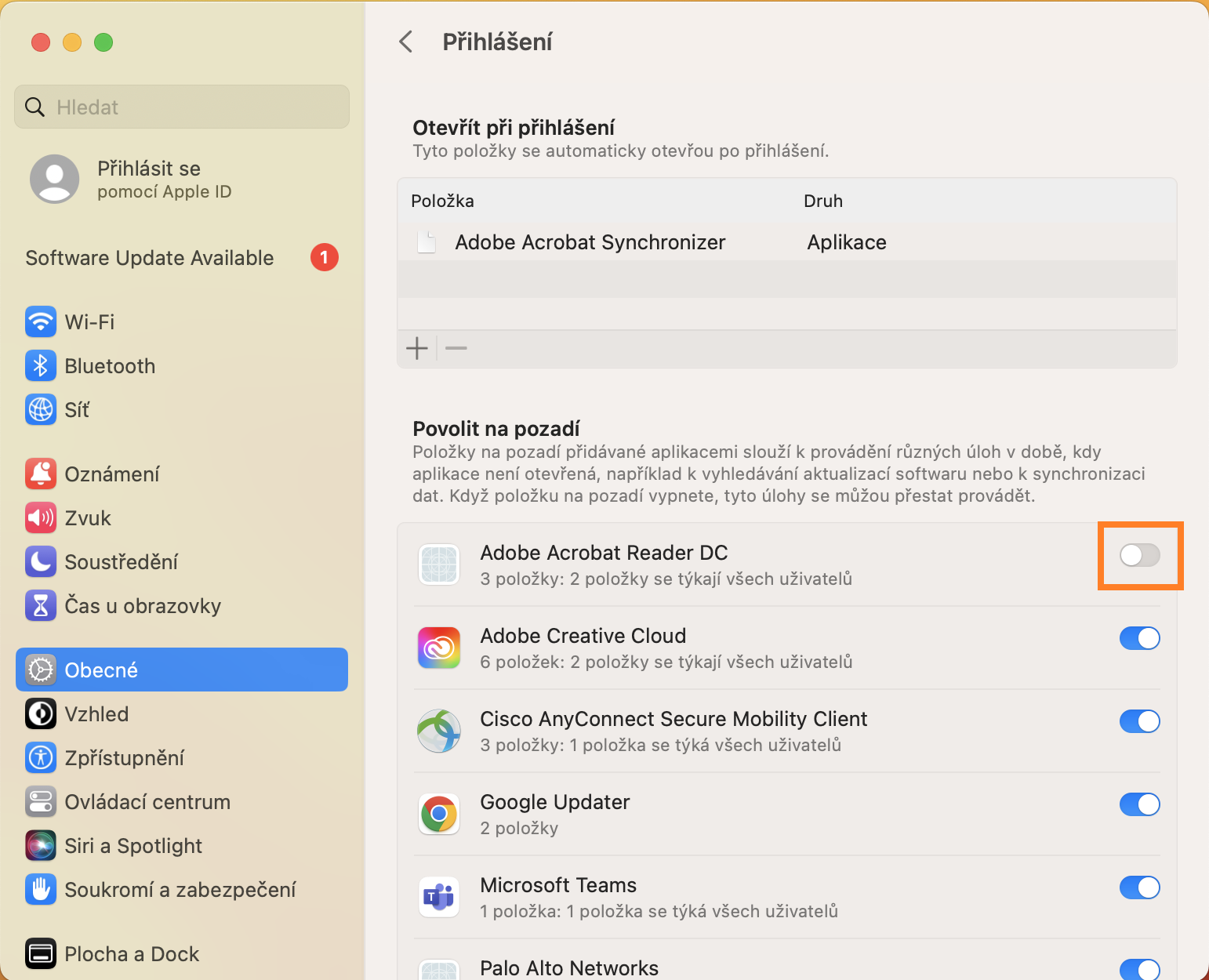1209x980 pixels.
Task: Go back using the chevron arrow
Action: tap(406, 42)
